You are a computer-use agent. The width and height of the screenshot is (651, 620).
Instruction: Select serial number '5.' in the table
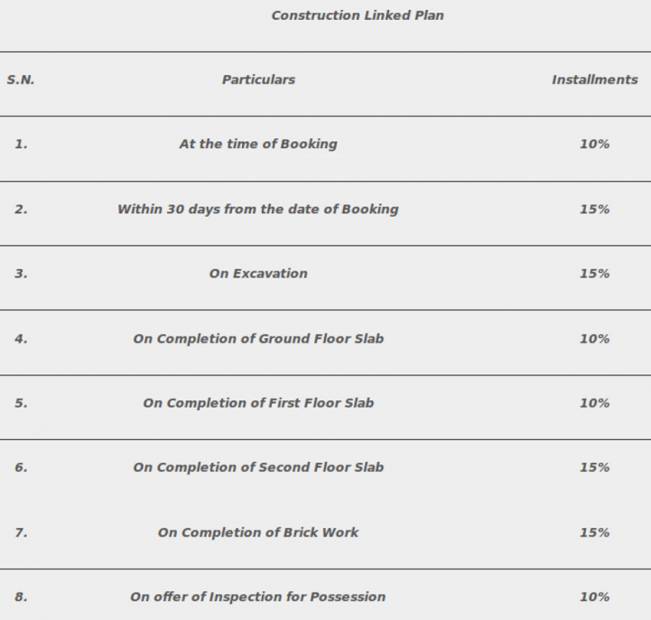(21, 403)
